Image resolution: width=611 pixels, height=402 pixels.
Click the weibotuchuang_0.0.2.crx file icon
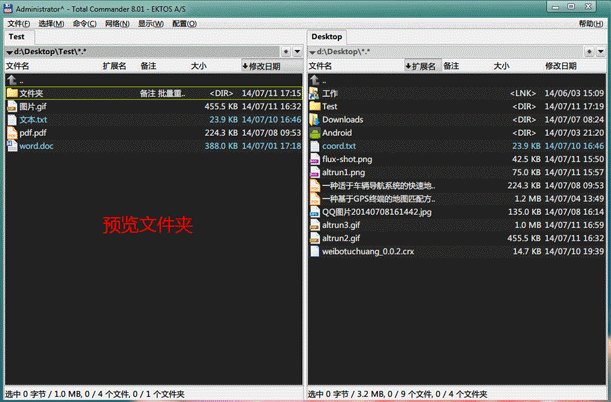(x=314, y=251)
